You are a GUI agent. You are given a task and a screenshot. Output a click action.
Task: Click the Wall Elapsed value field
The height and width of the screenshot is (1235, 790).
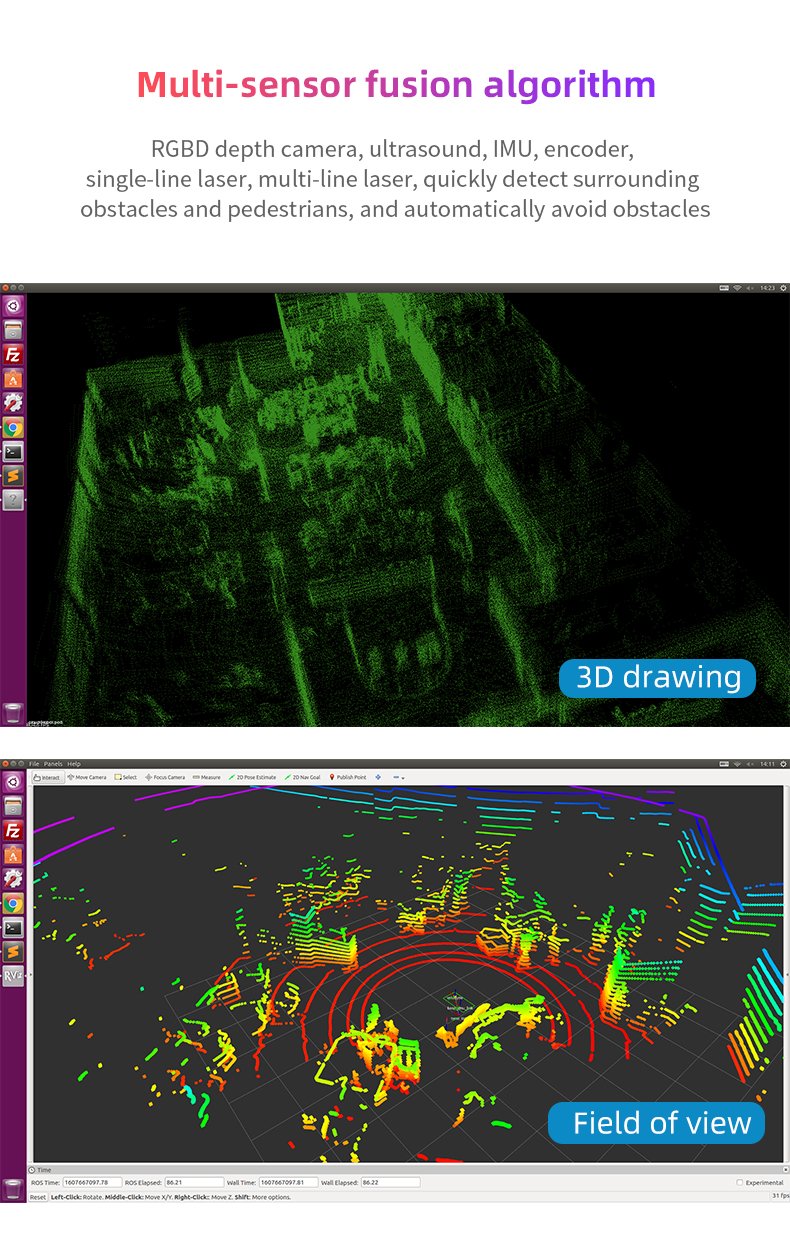click(390, 1182)
